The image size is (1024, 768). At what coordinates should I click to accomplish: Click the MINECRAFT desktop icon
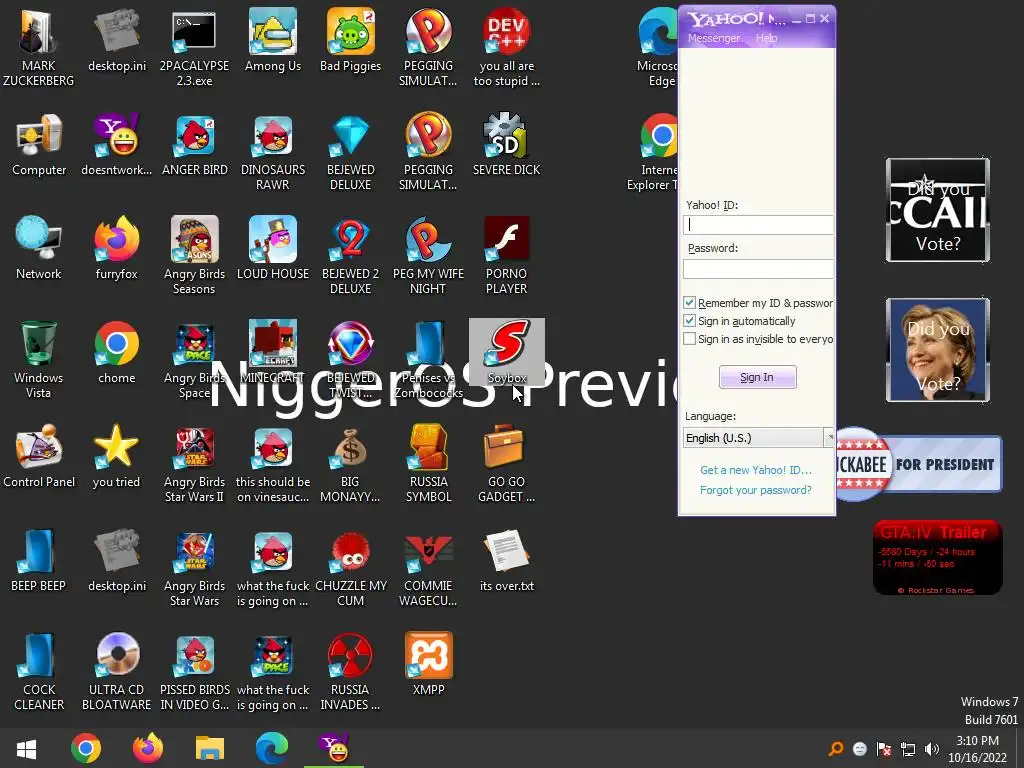click(273, 353)
